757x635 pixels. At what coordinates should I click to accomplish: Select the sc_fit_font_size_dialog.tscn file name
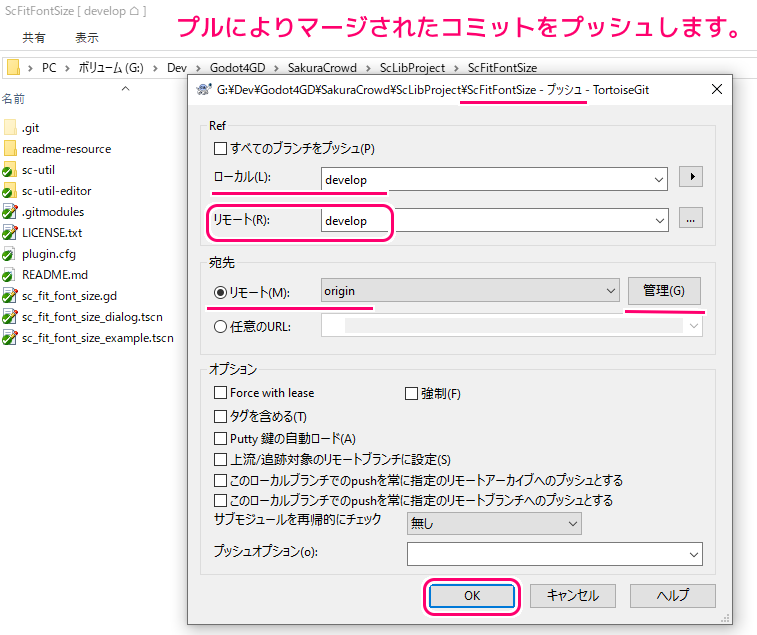pos(92,317)
